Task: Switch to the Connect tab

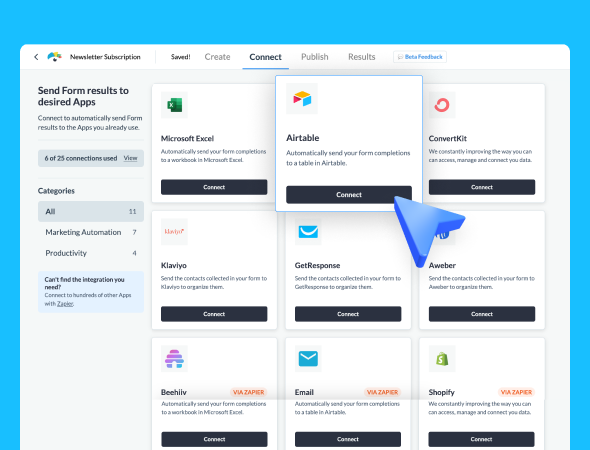Action: click(x=265, y=57)
